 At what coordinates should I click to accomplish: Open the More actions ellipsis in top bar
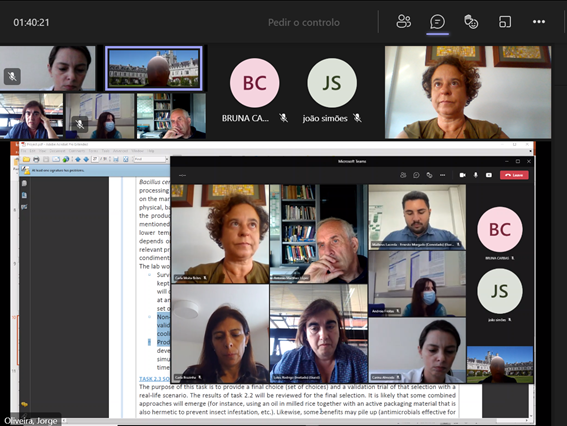(539, 22)
